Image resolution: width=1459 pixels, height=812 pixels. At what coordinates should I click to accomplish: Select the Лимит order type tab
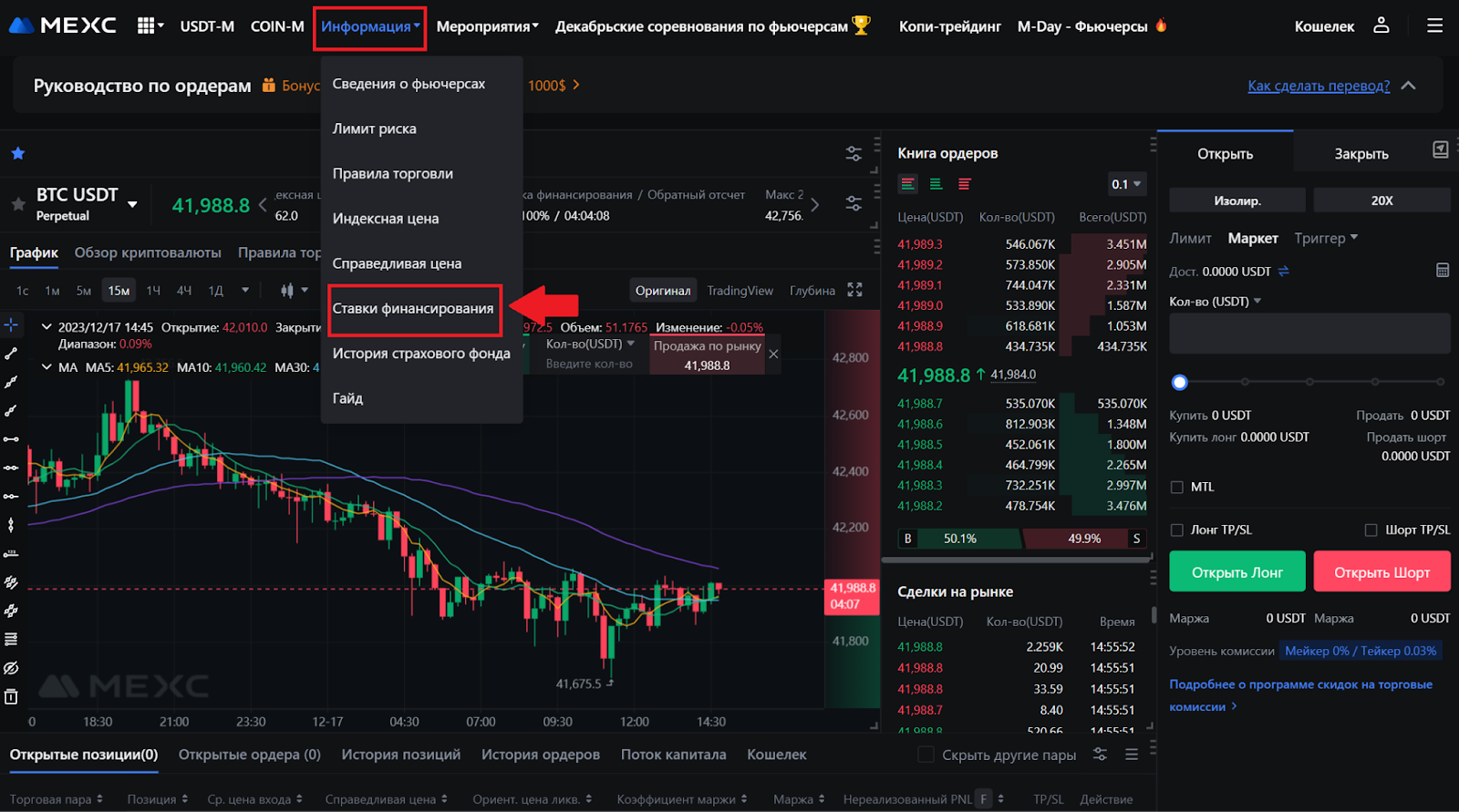click(x=1190, y=238)
